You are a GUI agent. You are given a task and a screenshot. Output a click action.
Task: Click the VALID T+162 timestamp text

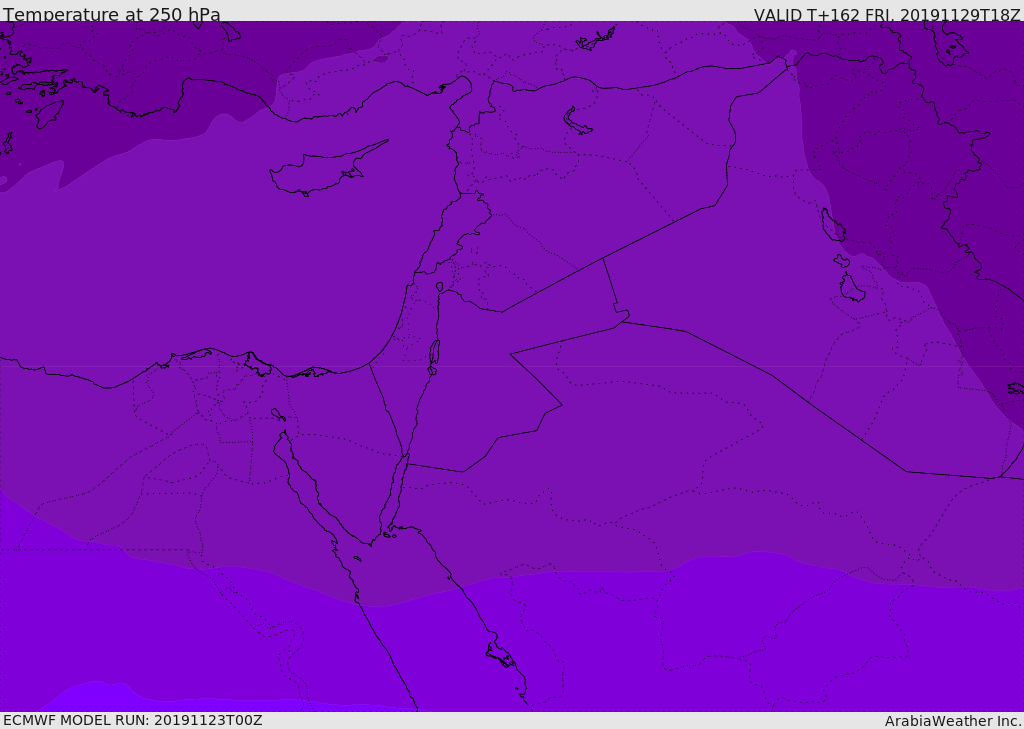886,15
